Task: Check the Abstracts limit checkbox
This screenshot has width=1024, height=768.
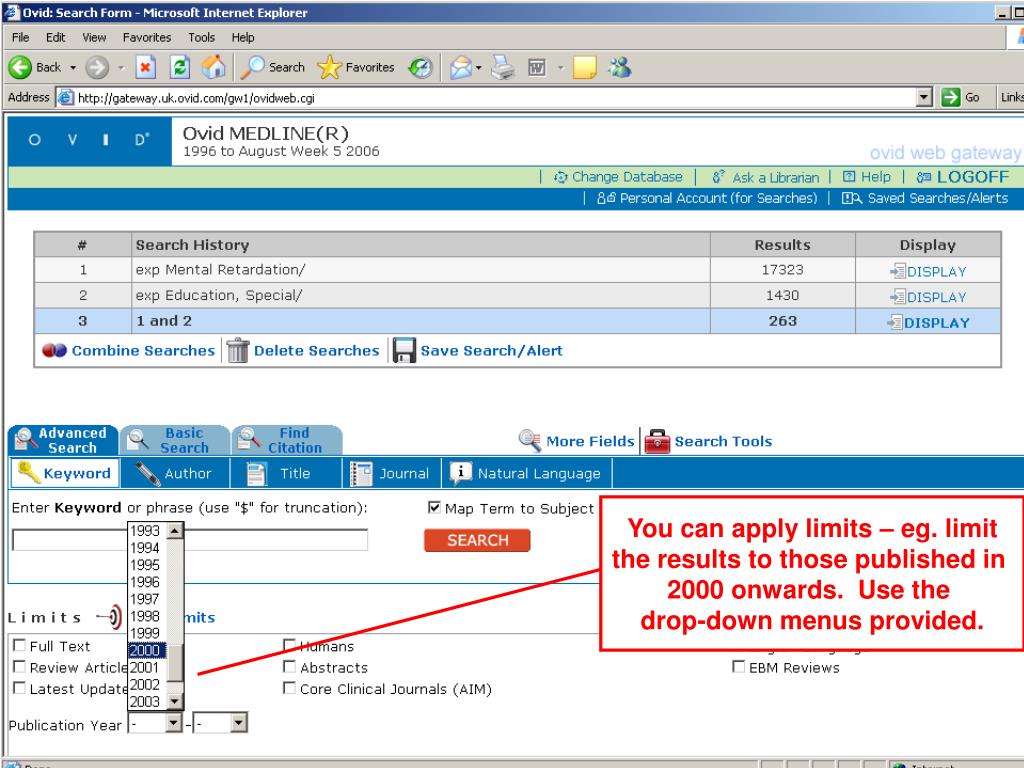Action: 289,667
